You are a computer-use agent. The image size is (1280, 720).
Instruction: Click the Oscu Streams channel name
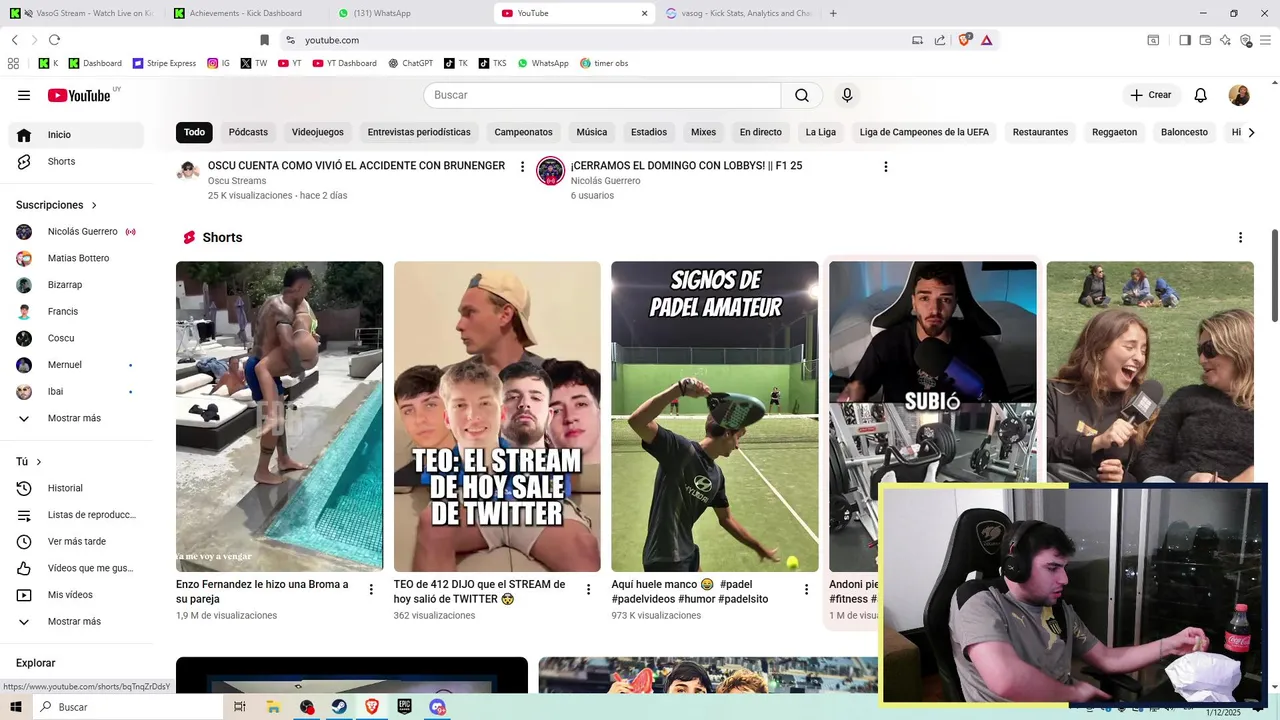[237, 181]
